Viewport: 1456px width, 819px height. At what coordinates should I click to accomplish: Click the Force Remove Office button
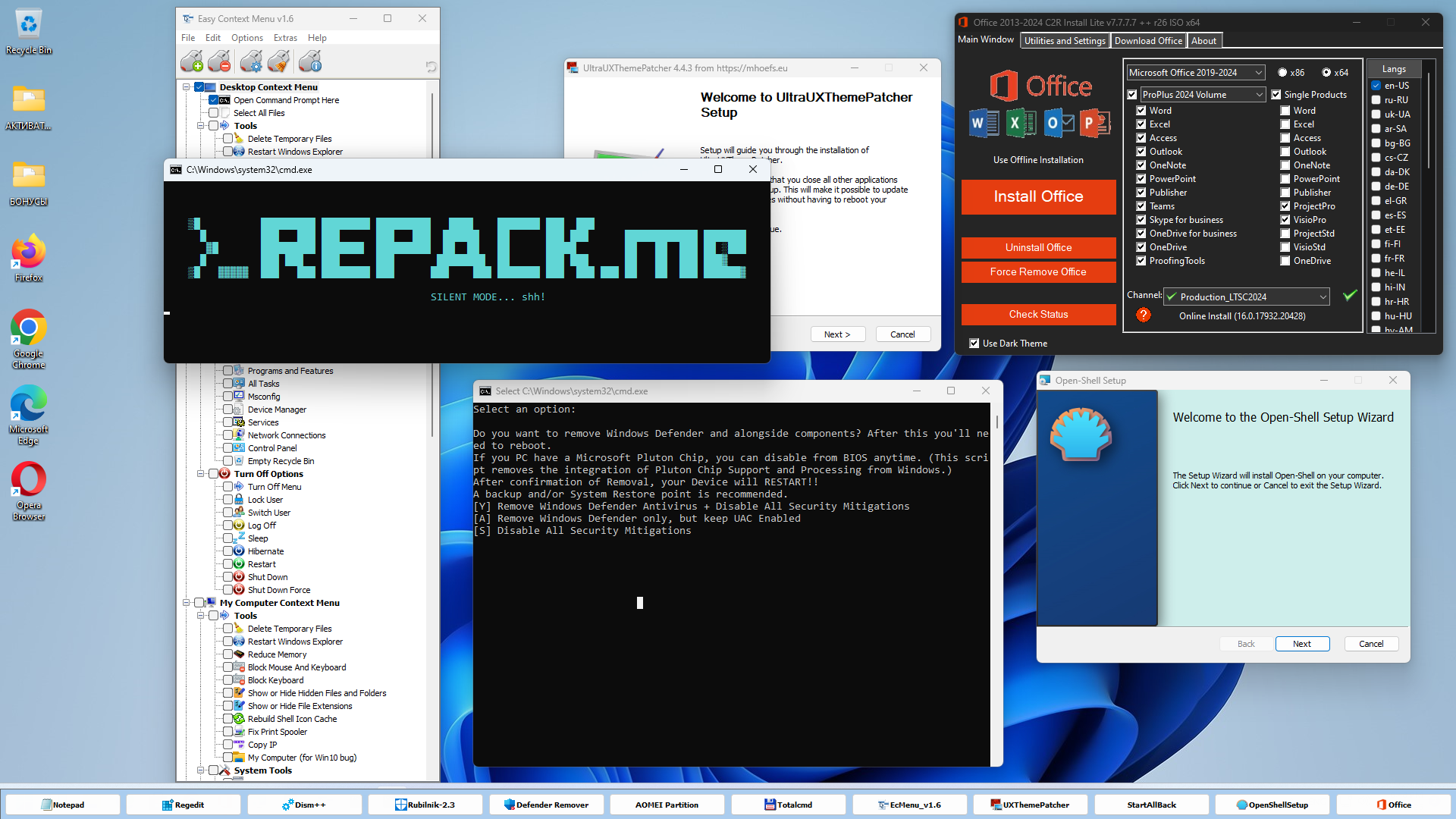point(1038,272)
